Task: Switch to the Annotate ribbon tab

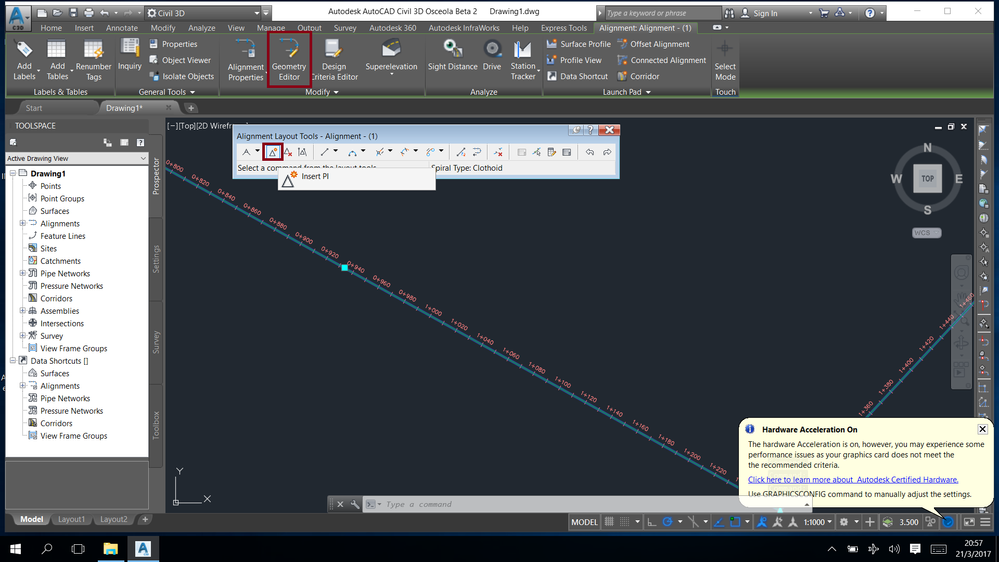Action: [x=122, y=28]
